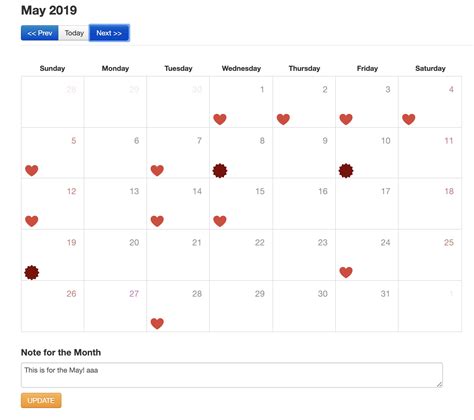Click the dark badge icon on May 19
This screenshot has height=420, width=474.
[x=32, y=272]
